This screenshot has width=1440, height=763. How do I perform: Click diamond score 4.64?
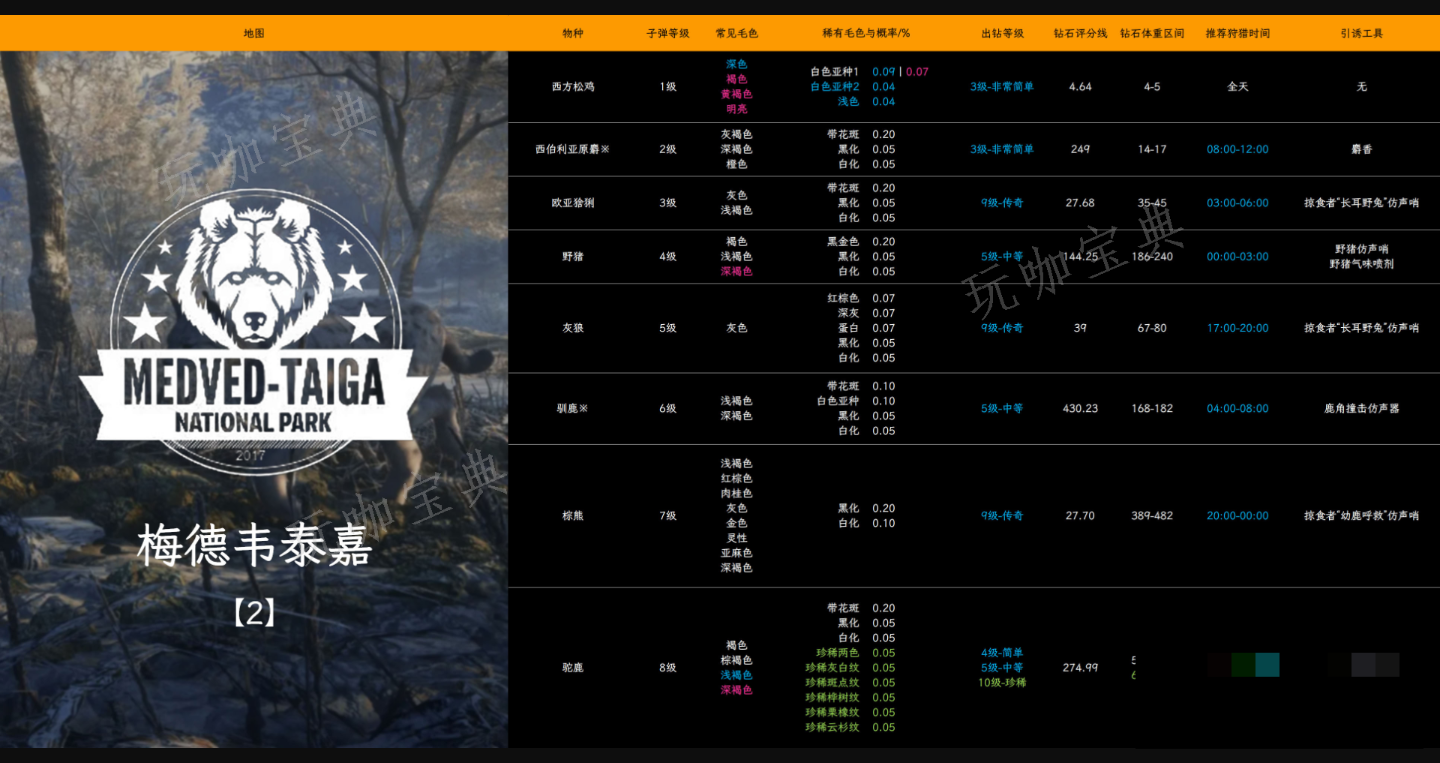tap(1080, 87)
